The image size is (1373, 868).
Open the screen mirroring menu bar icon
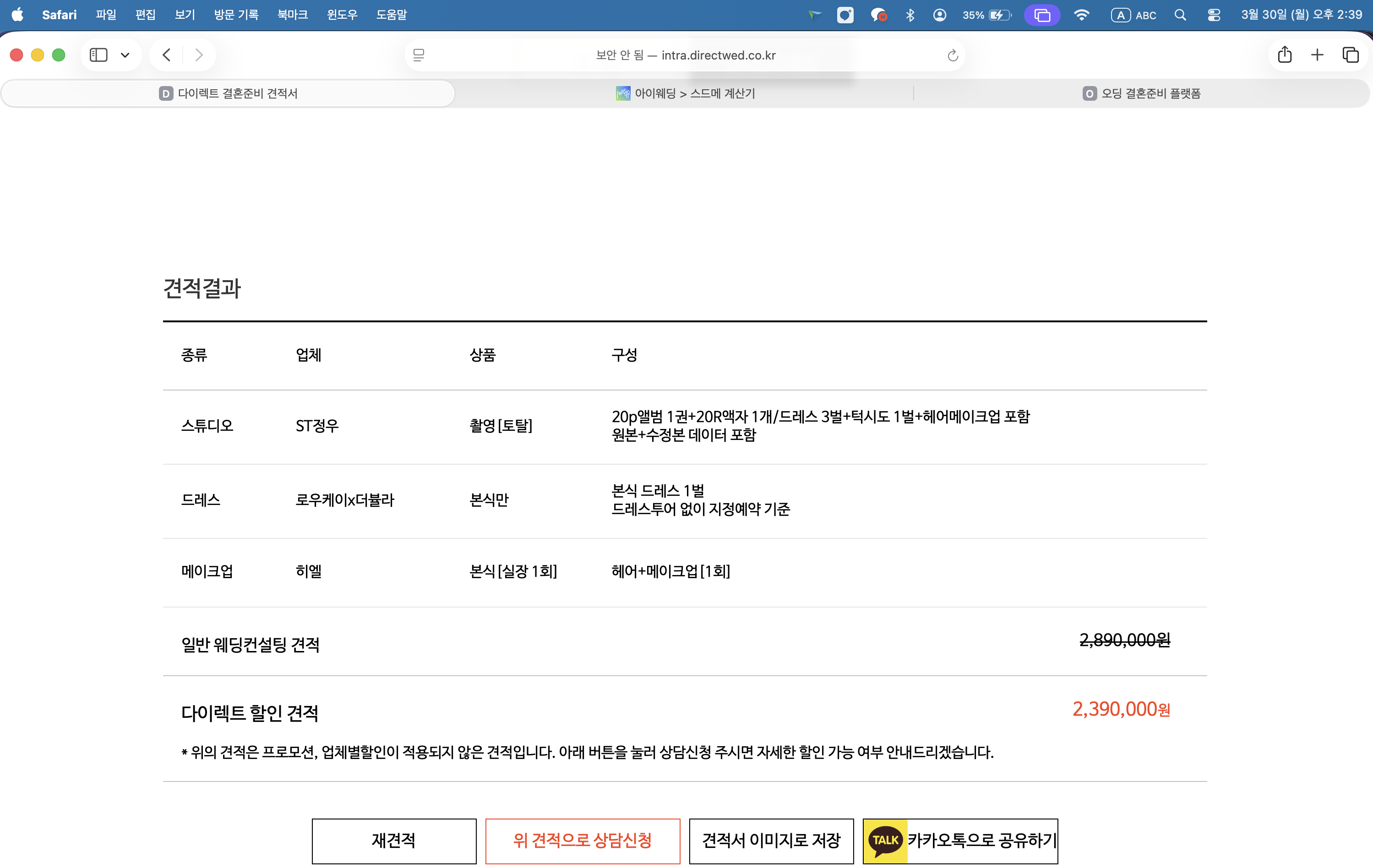1042,15
